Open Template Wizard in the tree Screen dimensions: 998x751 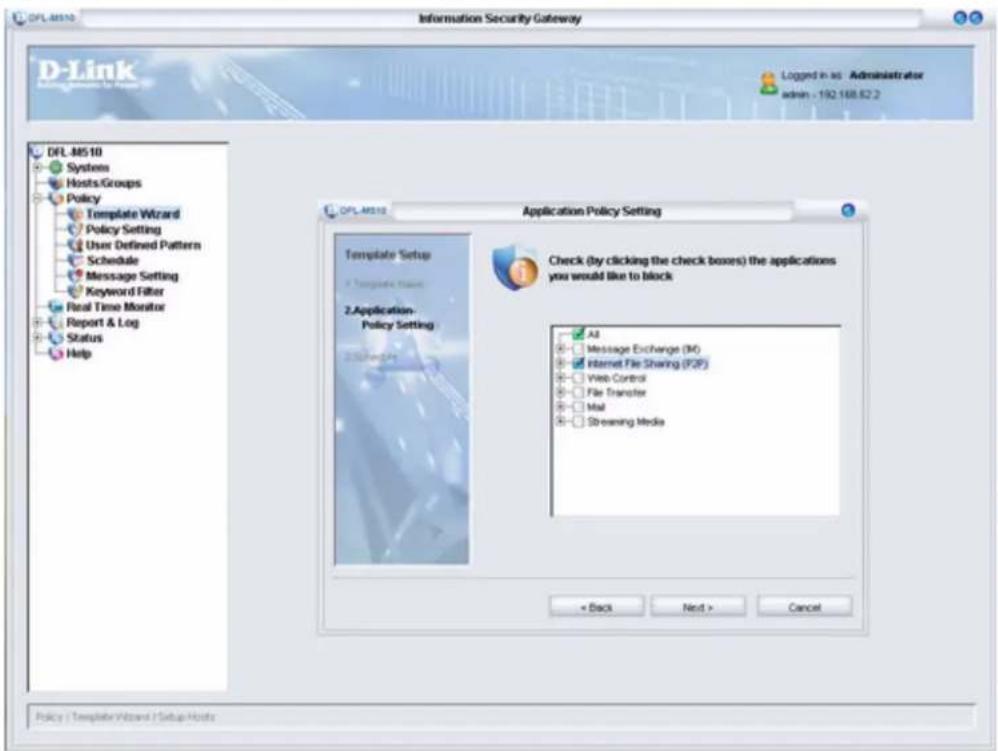tap(133, 214)
